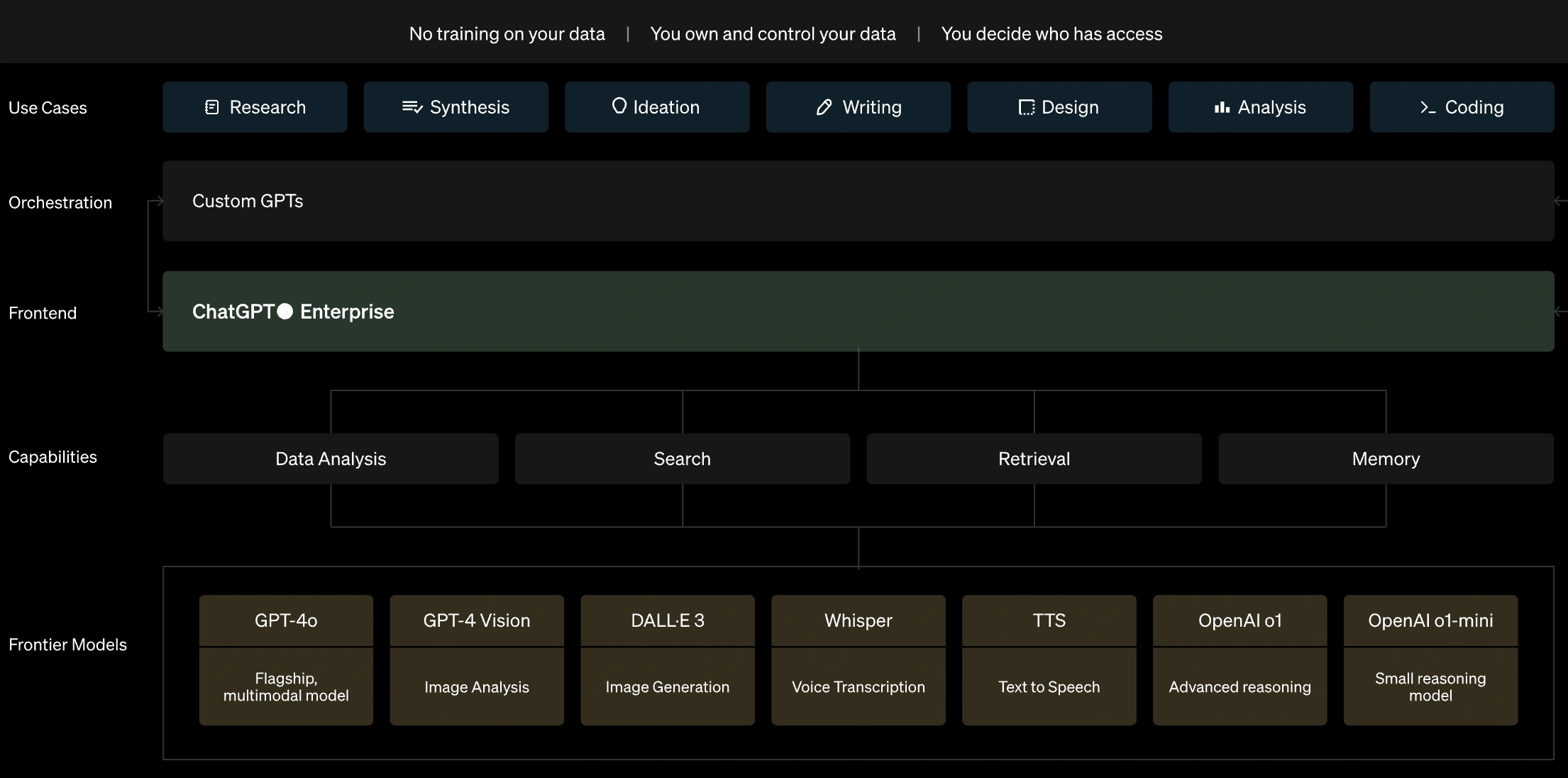Click the Coding terminal prompt icon
The image size is (1568, 778).
tap(1428, 107)
